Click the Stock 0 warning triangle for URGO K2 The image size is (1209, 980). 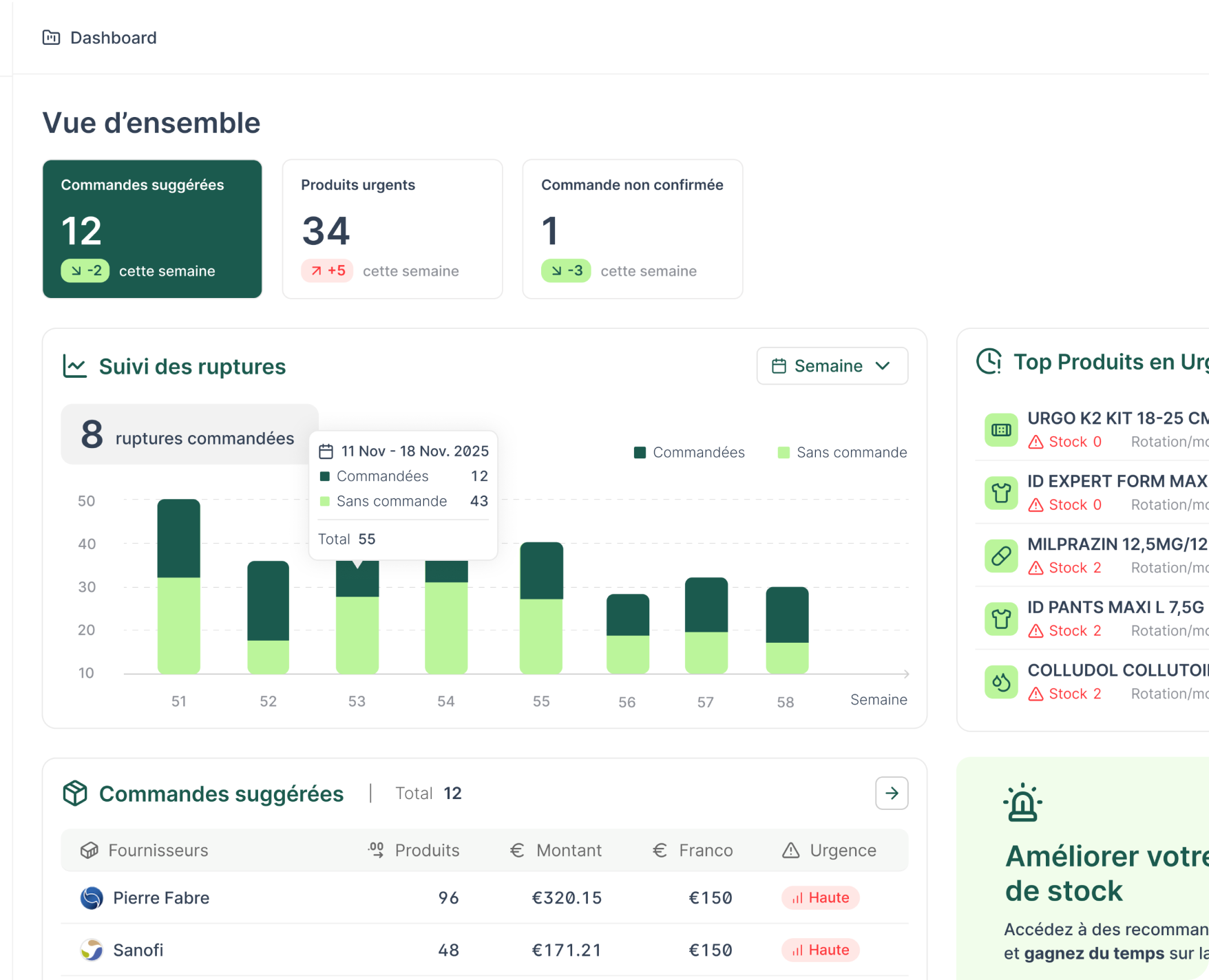pos(1037,441)
